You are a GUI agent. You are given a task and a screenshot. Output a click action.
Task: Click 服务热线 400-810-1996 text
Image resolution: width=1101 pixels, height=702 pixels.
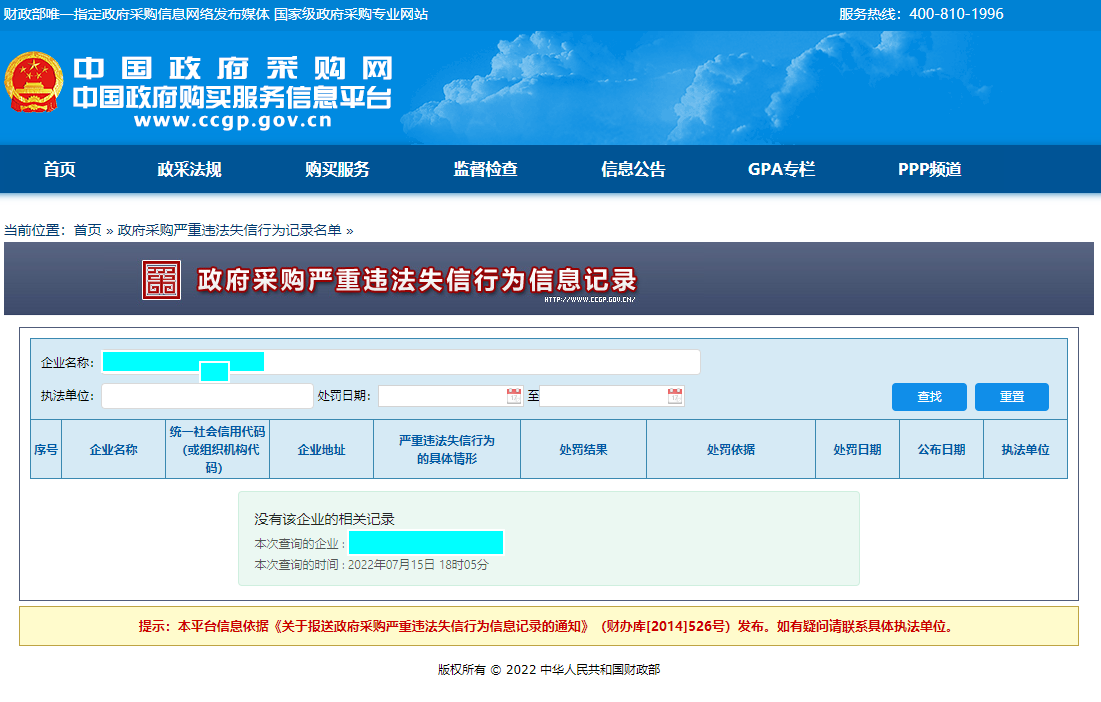coord(921,14)
